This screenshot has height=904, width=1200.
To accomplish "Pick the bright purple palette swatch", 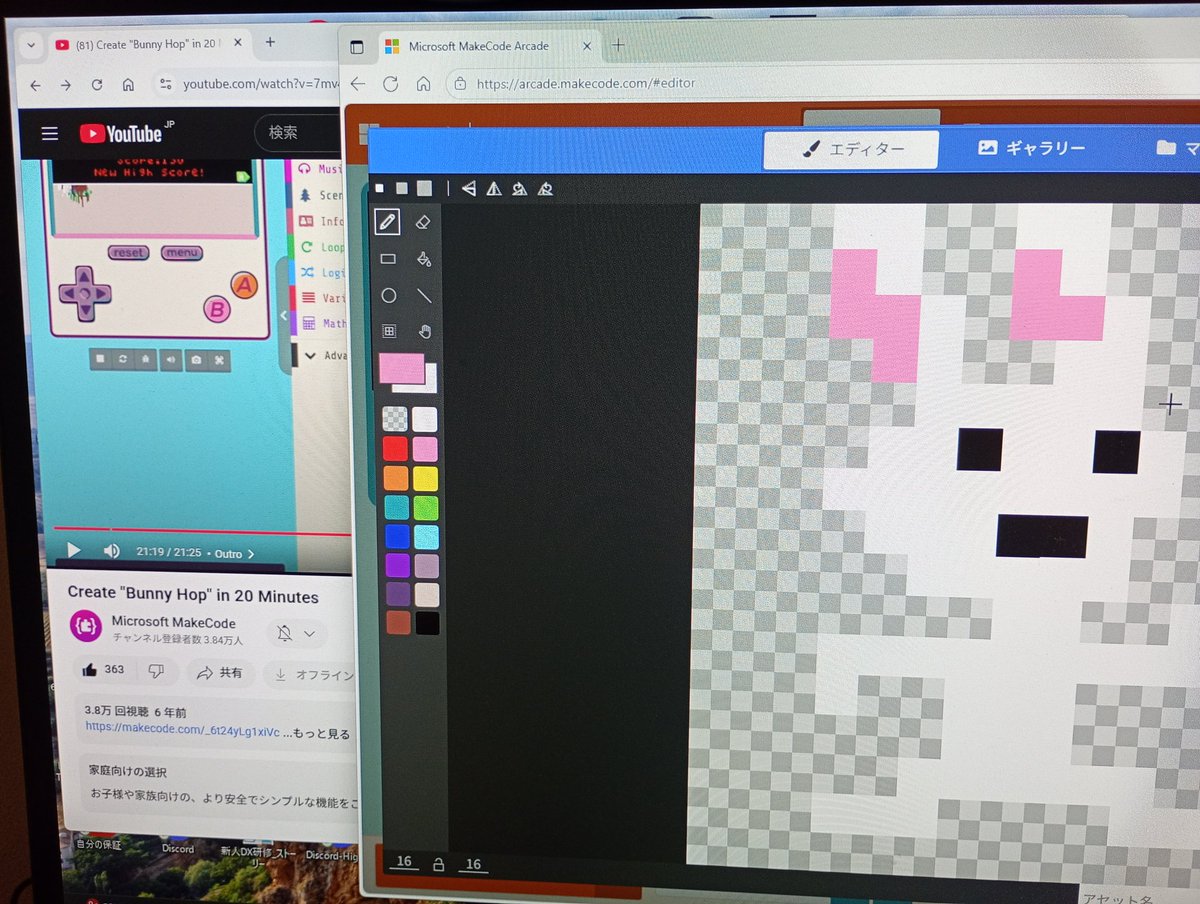I will tap(397, 566).
